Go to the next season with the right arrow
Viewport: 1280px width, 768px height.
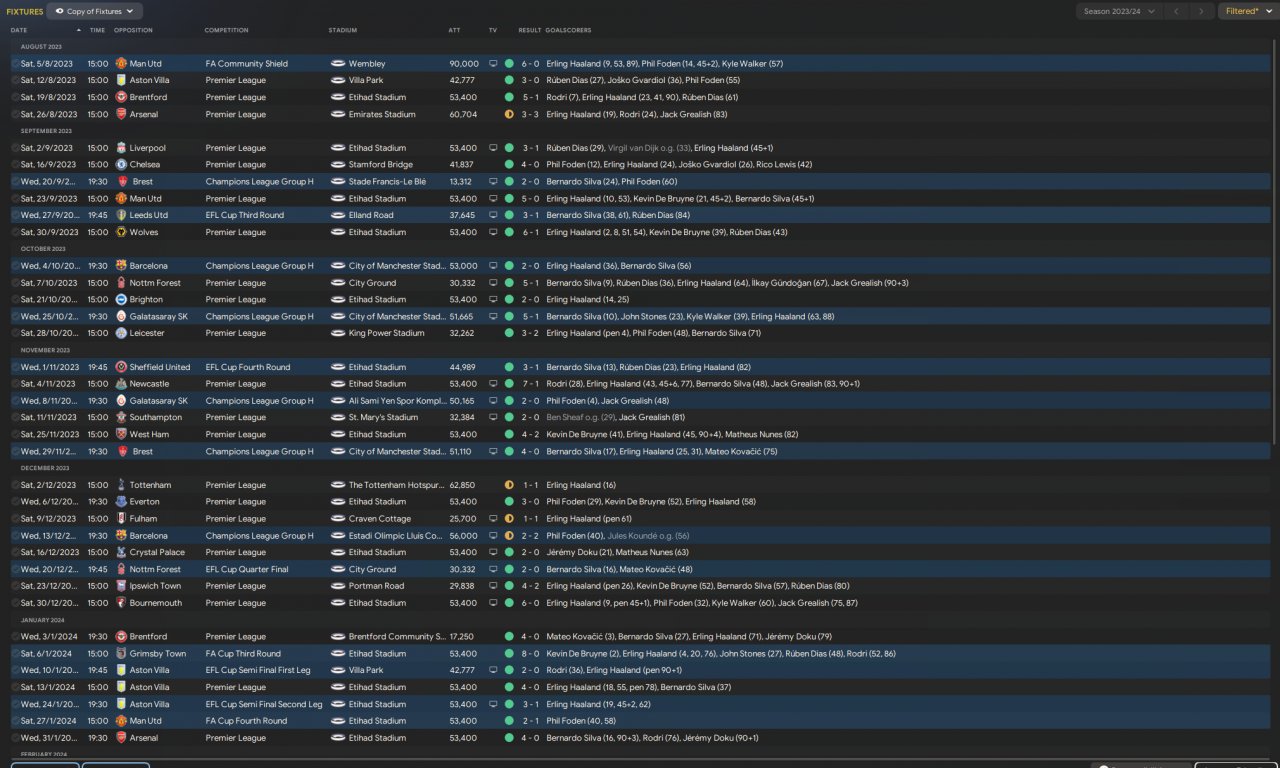[1201, 11]
